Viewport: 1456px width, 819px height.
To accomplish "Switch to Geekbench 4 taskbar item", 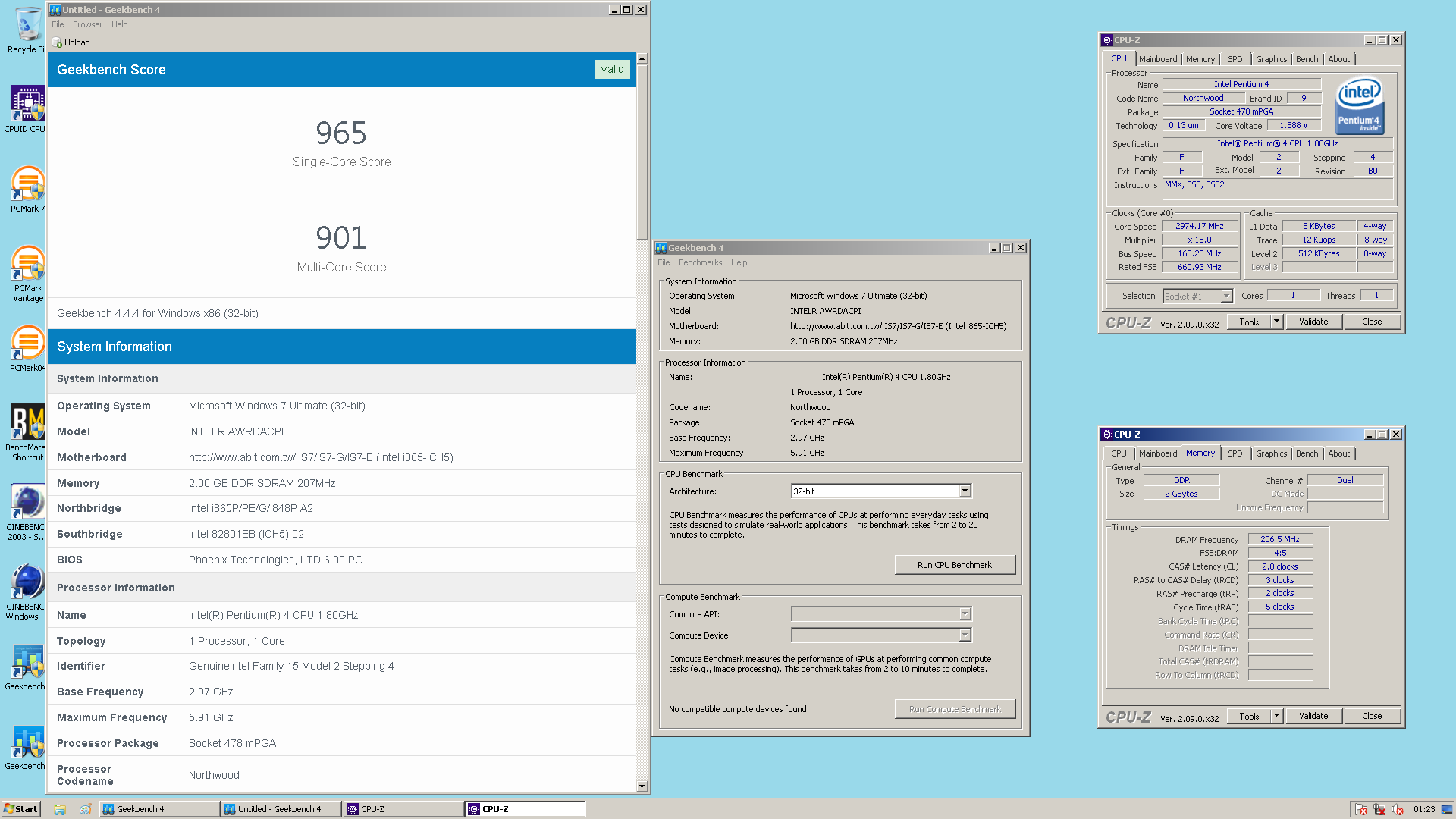I will (x=159, y=809).
